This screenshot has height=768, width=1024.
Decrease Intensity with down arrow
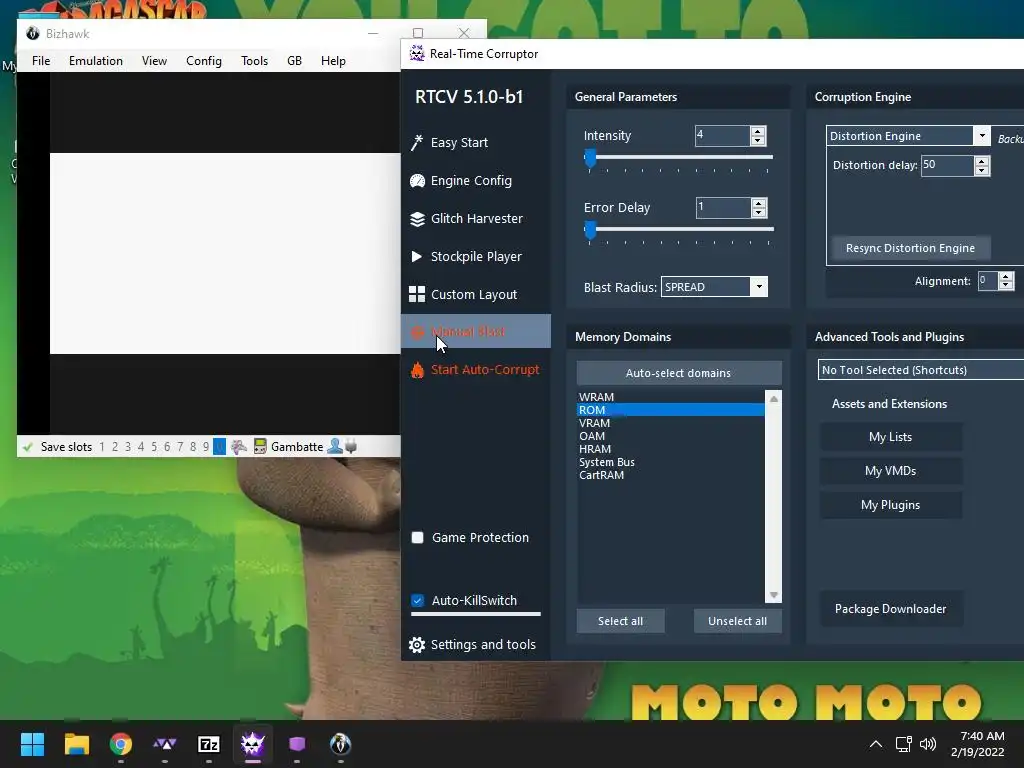[758, 140]
